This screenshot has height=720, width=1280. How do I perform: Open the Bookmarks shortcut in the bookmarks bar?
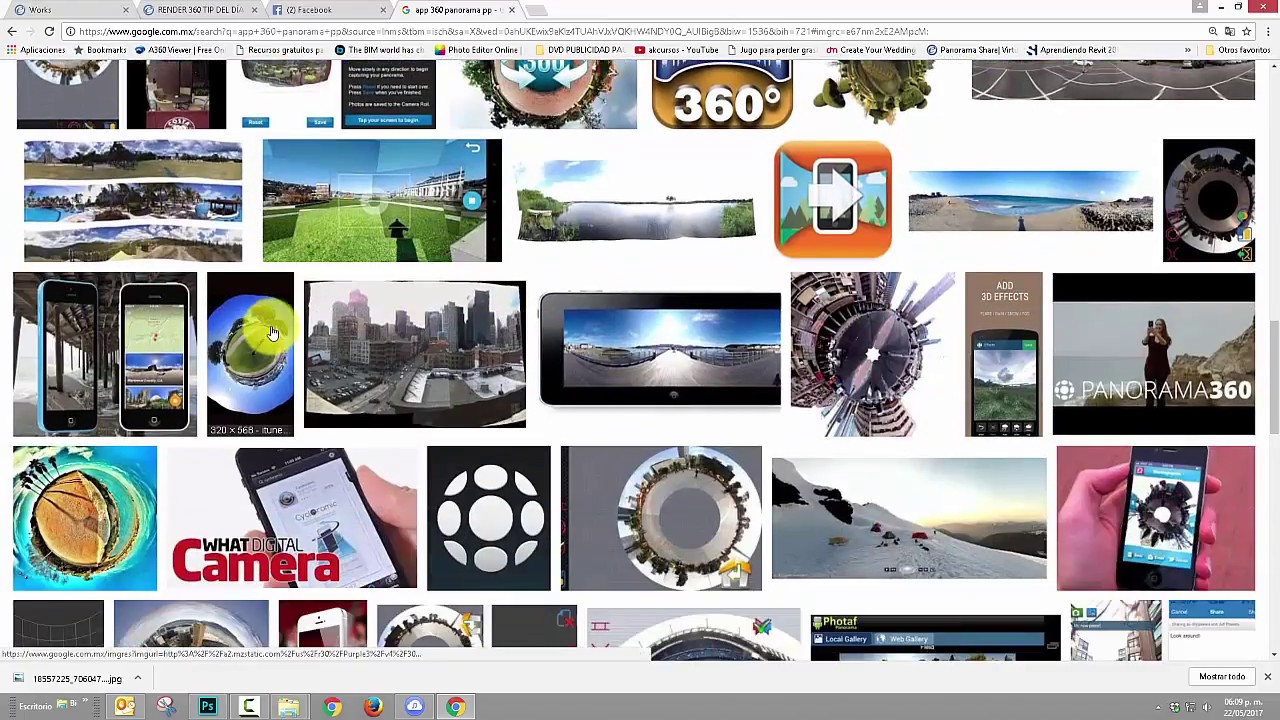click(100, 50)
